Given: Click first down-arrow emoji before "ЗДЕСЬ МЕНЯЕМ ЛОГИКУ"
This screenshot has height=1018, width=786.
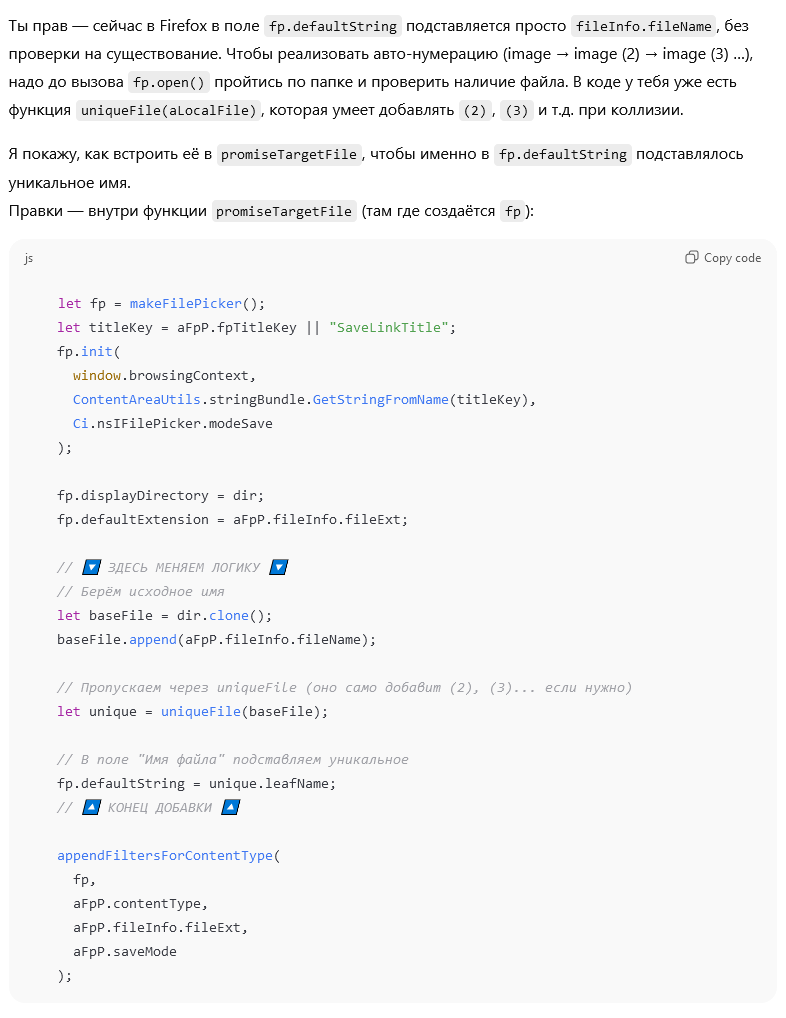Looking at the screenshot, I should (92, 568).
